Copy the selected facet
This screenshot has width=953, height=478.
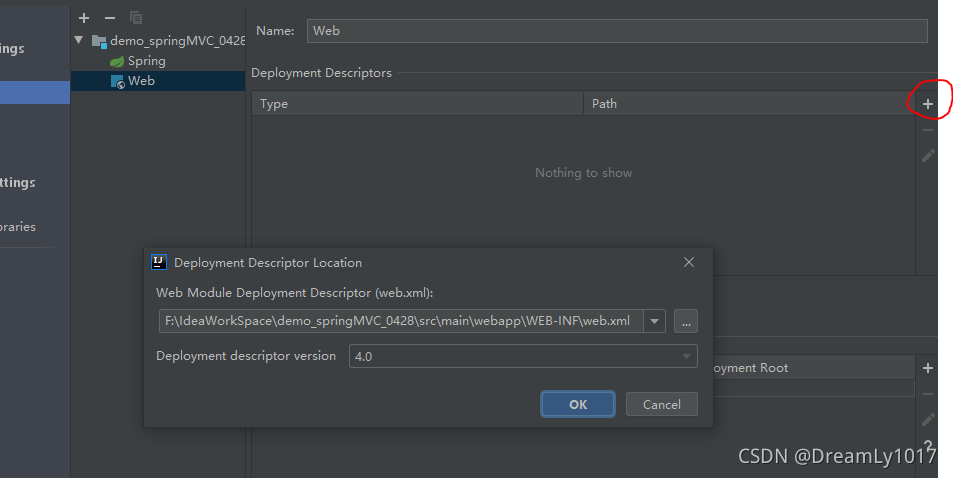coord(136,18)
